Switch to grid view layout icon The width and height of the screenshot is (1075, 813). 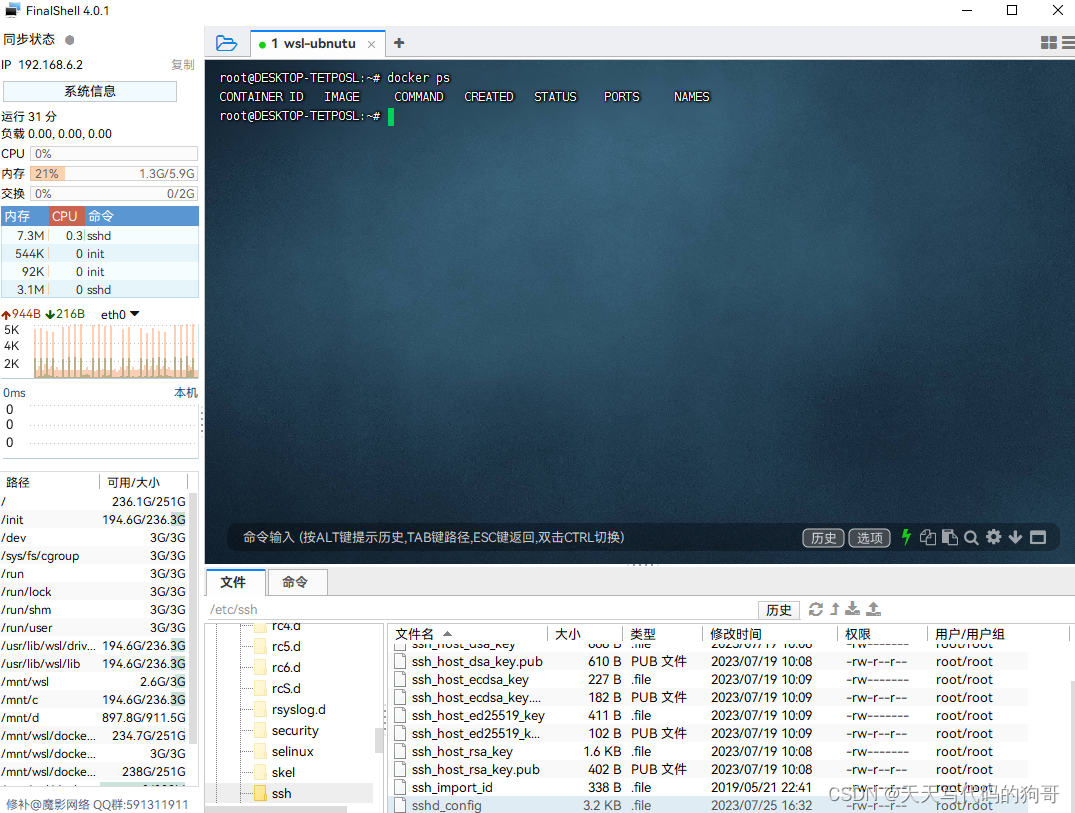pos(1048,43)
